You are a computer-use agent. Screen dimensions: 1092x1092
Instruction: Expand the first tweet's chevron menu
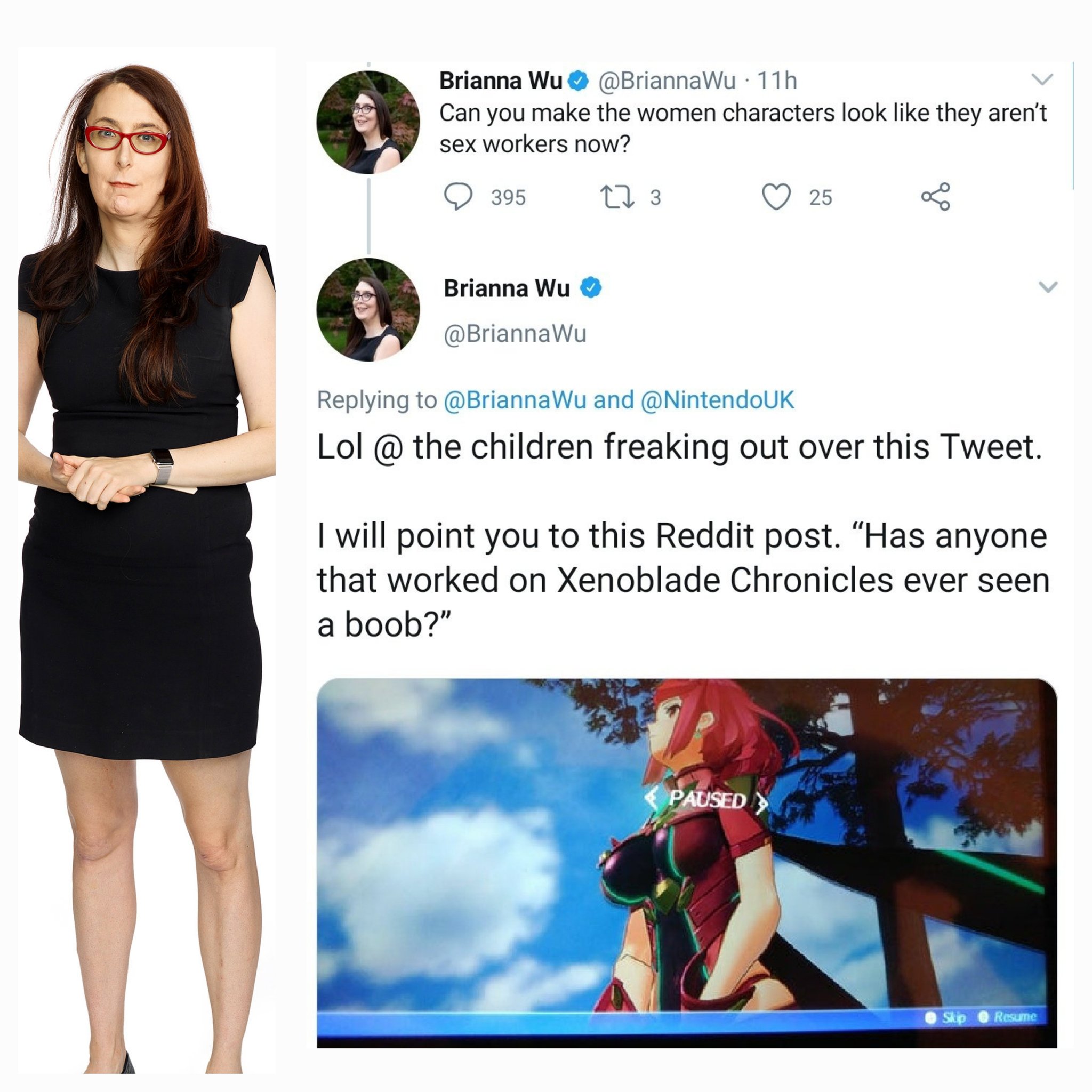click(1042, 79)
